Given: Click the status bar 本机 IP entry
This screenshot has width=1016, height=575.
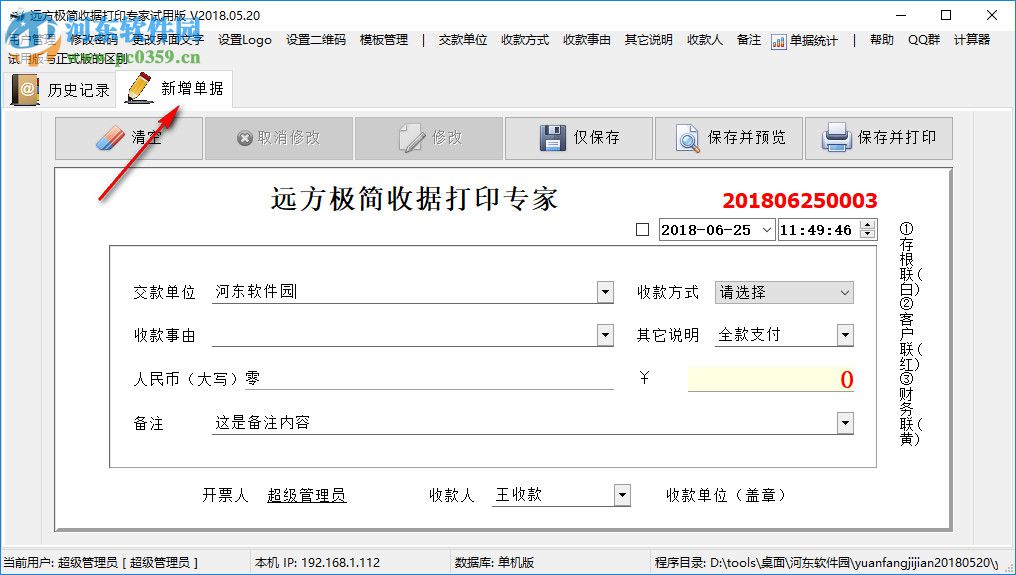Looking at the screenshot, I should tap(318, 562).
